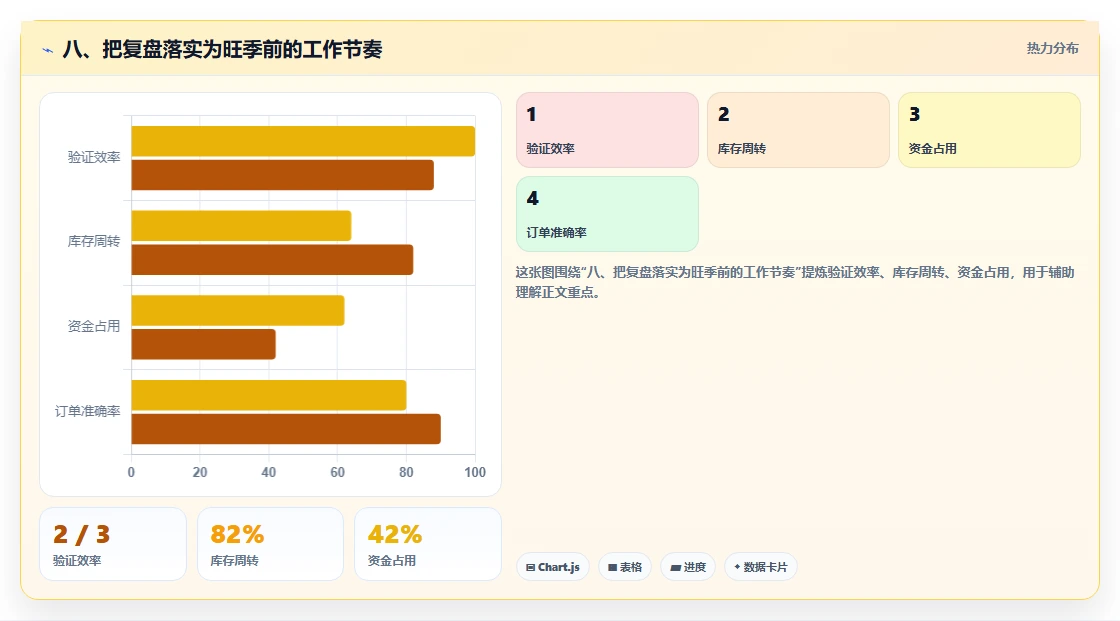Screen dimensions: 1120x621
Task: Click the 20 tick on the x-axis
Action: click(200, 472)
